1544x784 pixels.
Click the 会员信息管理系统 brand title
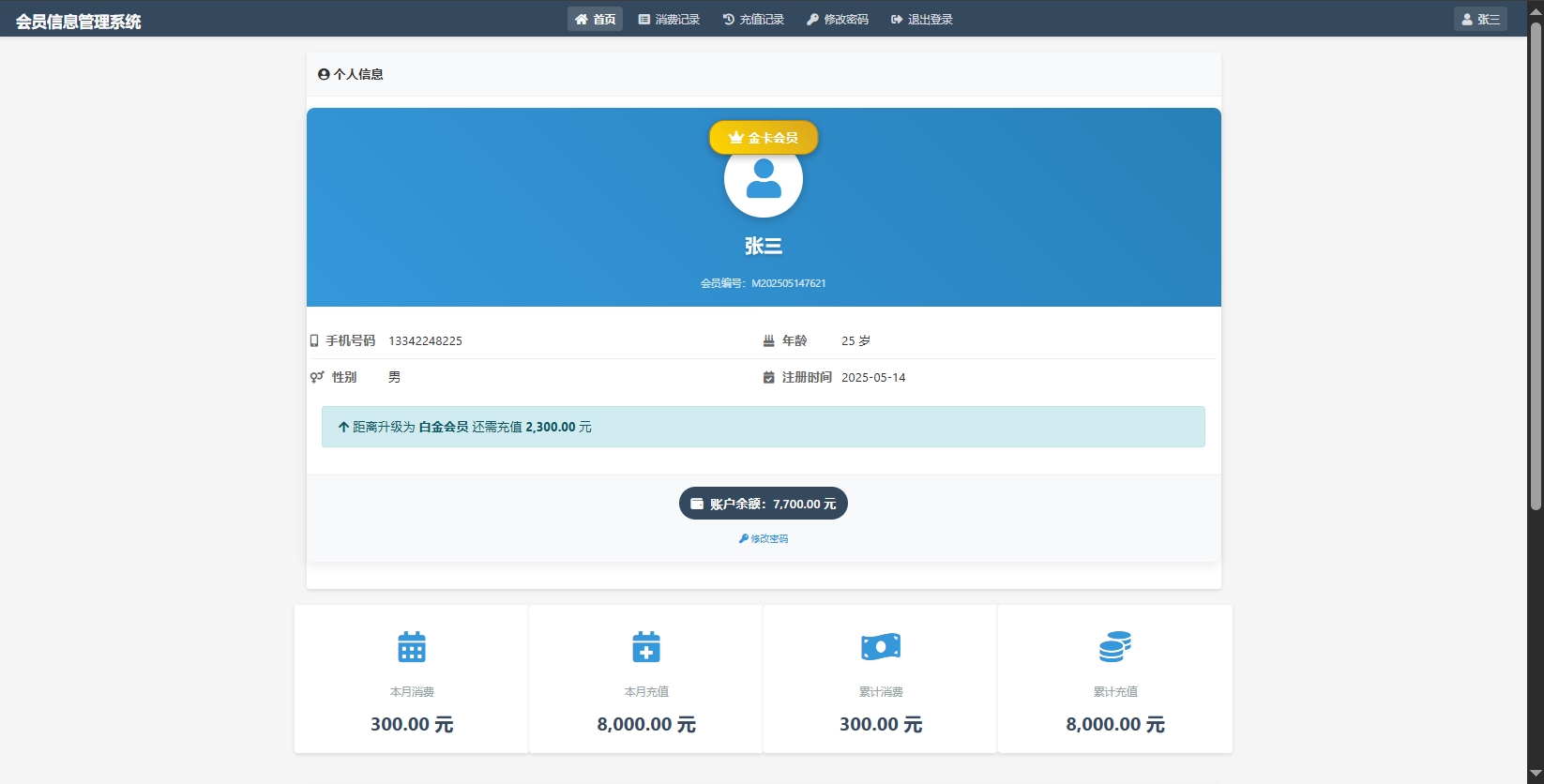78,21
